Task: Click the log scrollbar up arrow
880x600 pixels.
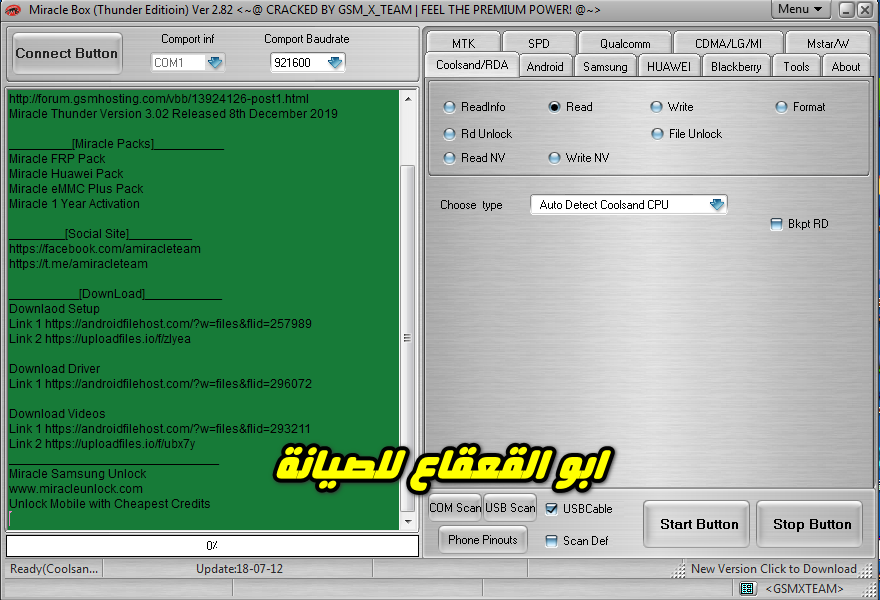Action: (408, 99)
